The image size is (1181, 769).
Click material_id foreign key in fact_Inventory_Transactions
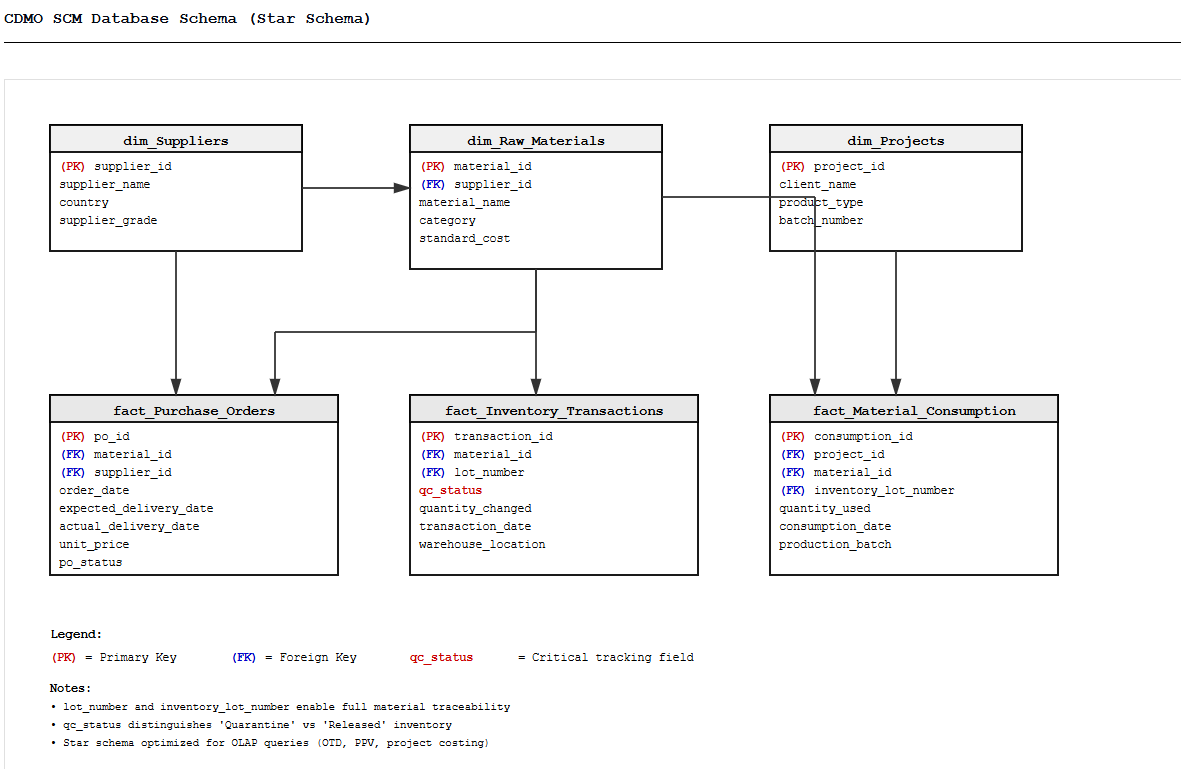[476, 455]
